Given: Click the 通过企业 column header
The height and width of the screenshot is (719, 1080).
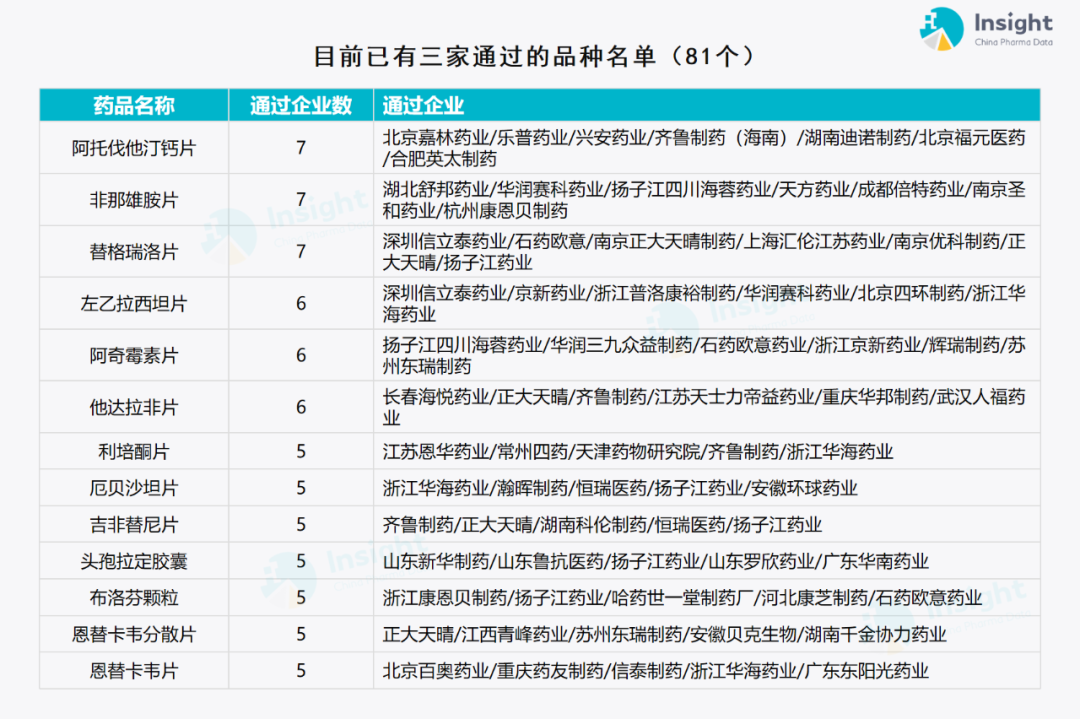Looking at the screenshot, I should coord(423,105).
